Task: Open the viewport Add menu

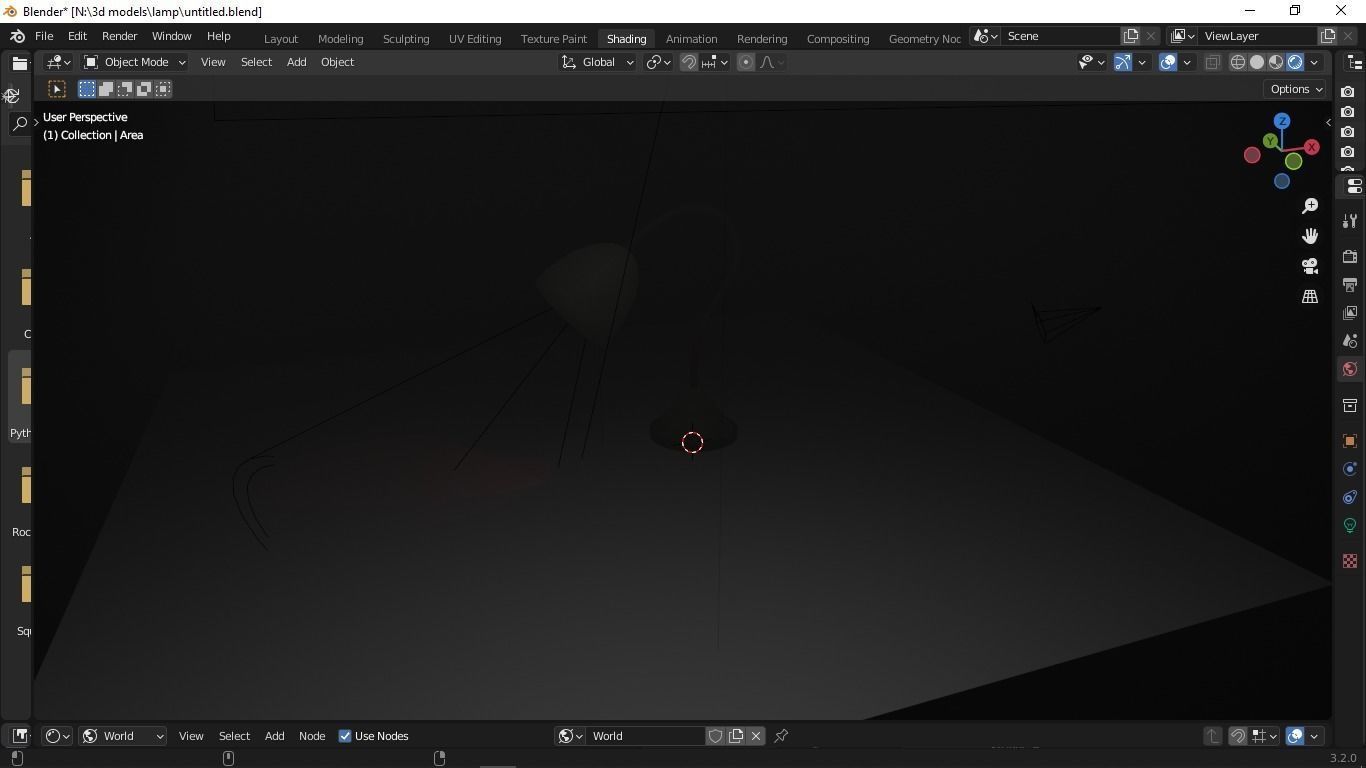Action: (x=296, y=62)
